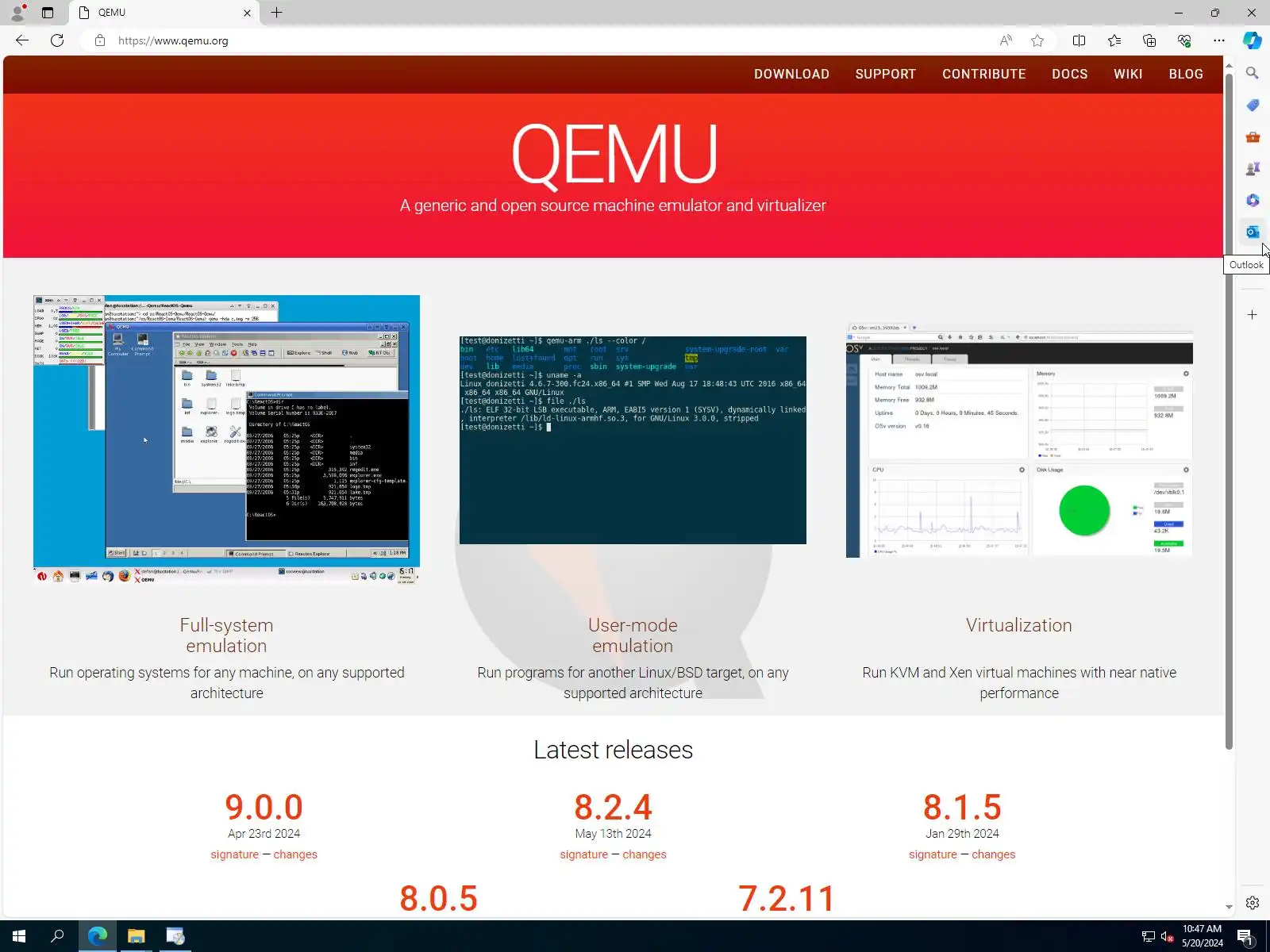
Task: Close the QEMU tab
Action: pos(247,13)
